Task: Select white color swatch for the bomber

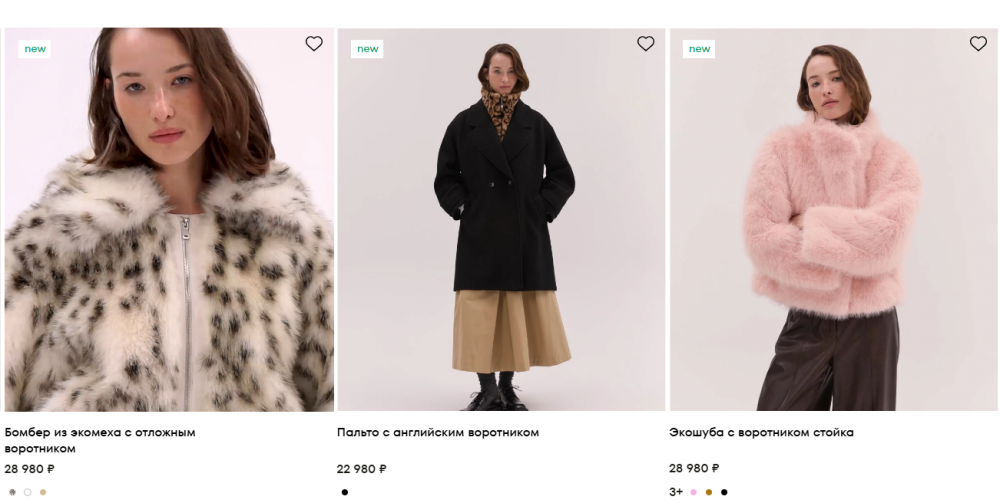Action: coord(27,492)
